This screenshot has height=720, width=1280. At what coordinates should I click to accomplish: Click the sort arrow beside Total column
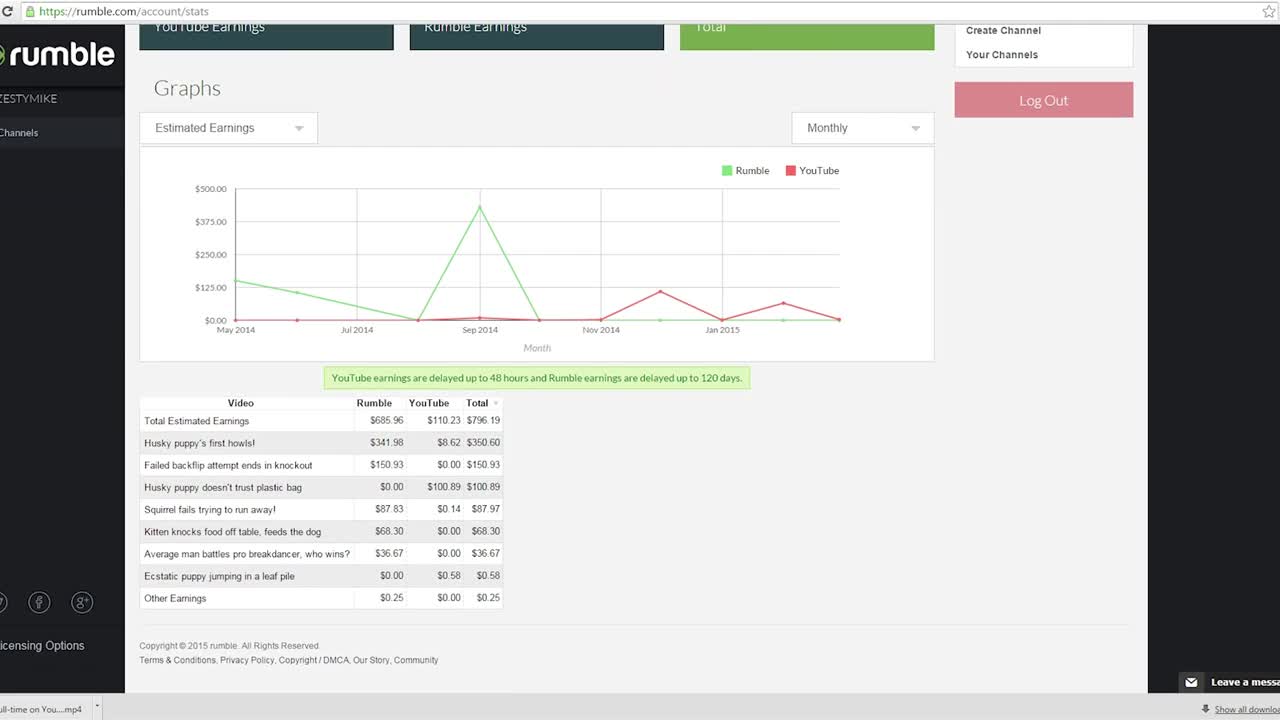[x=496, y=403]
